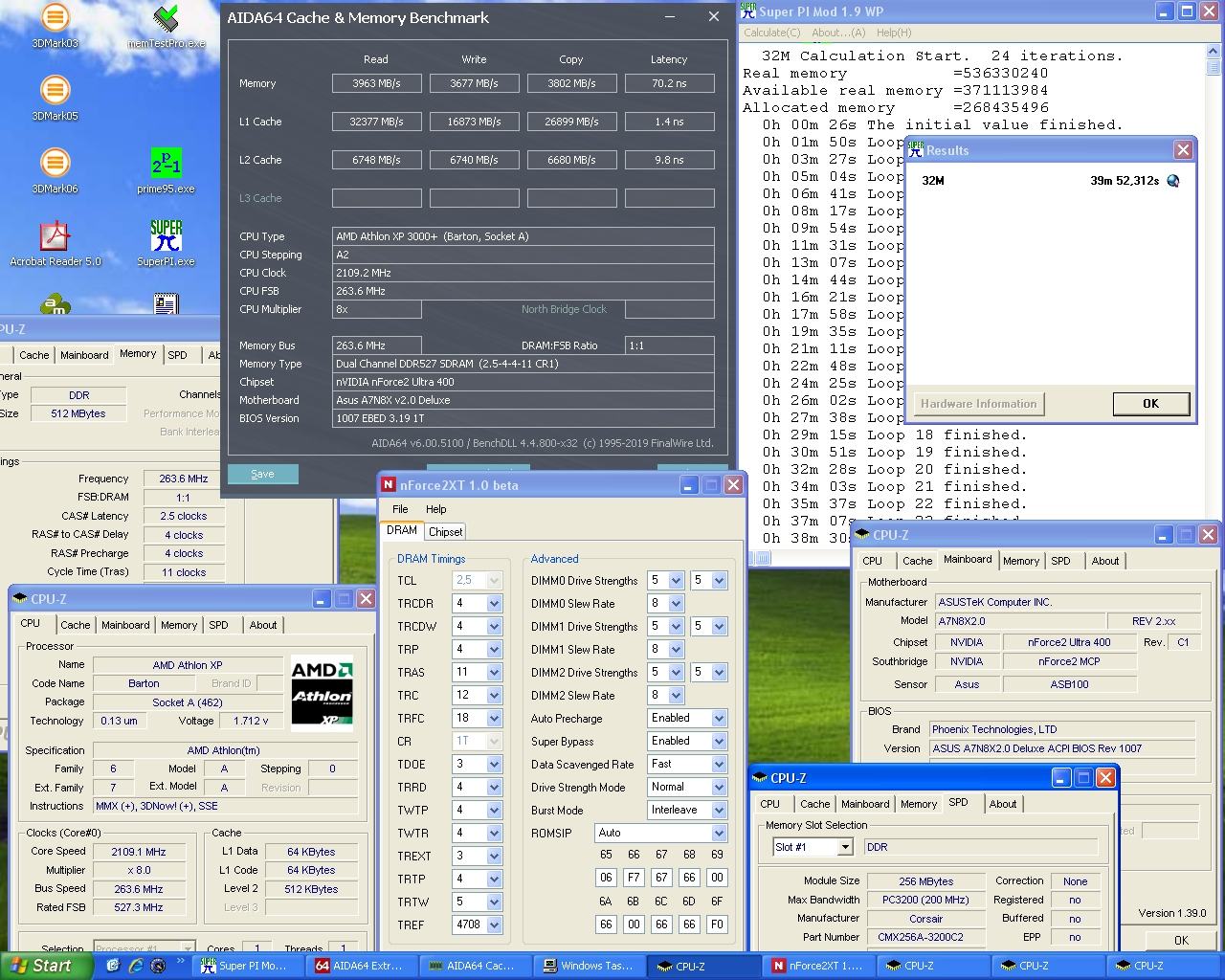Switch to AIDA64 Cache taskbar button

coord(478,966)
